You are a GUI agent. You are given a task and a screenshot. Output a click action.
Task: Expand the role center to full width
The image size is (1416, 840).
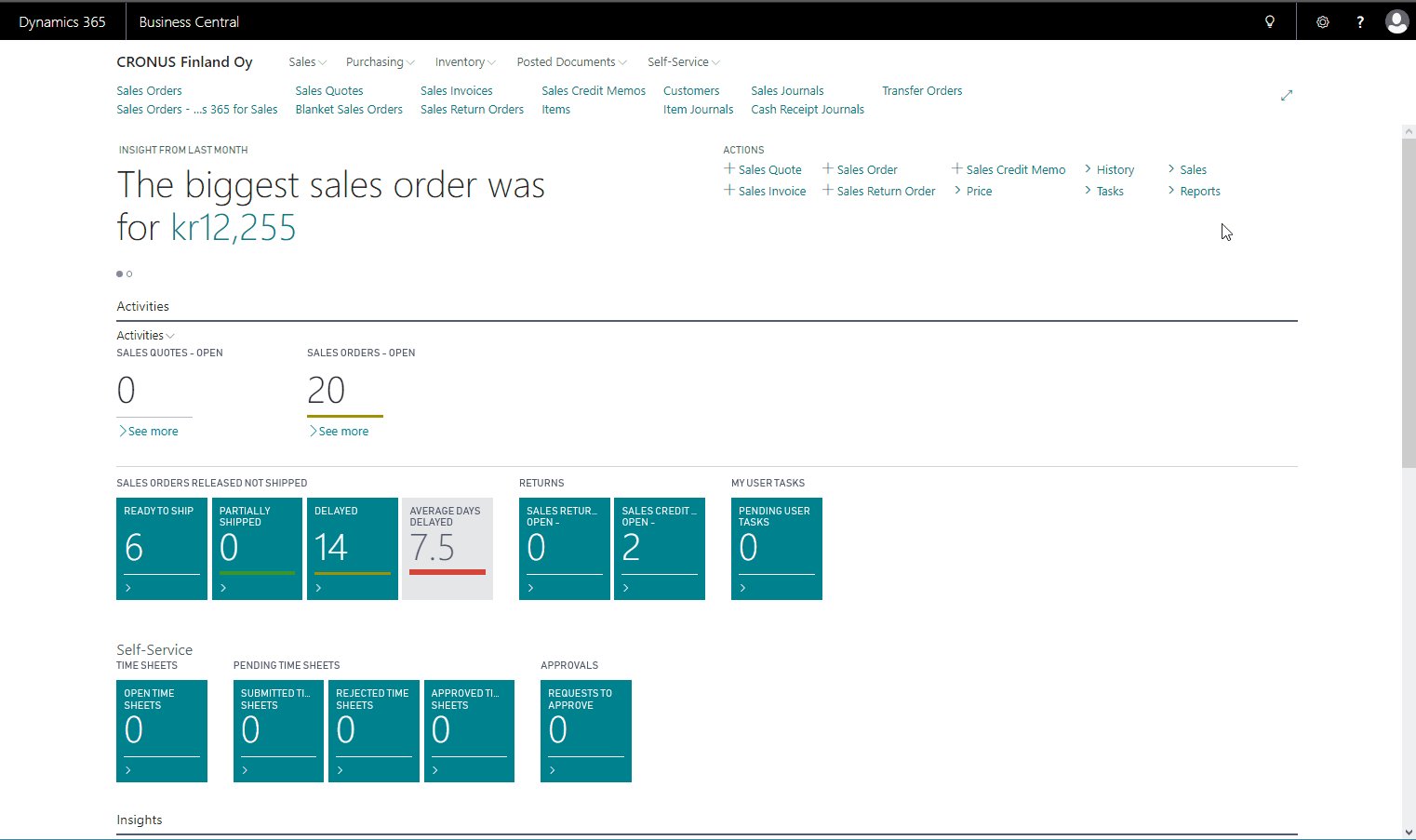pos(1287,95)
